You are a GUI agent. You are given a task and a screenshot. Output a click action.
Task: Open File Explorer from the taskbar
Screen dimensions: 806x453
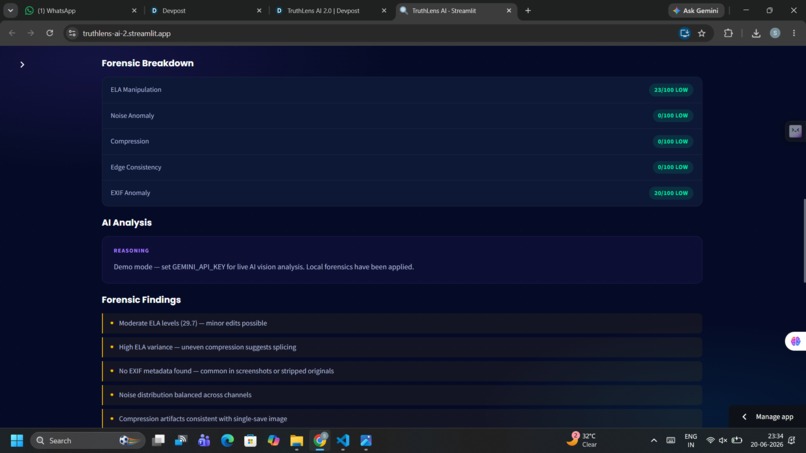coord(297,441)
